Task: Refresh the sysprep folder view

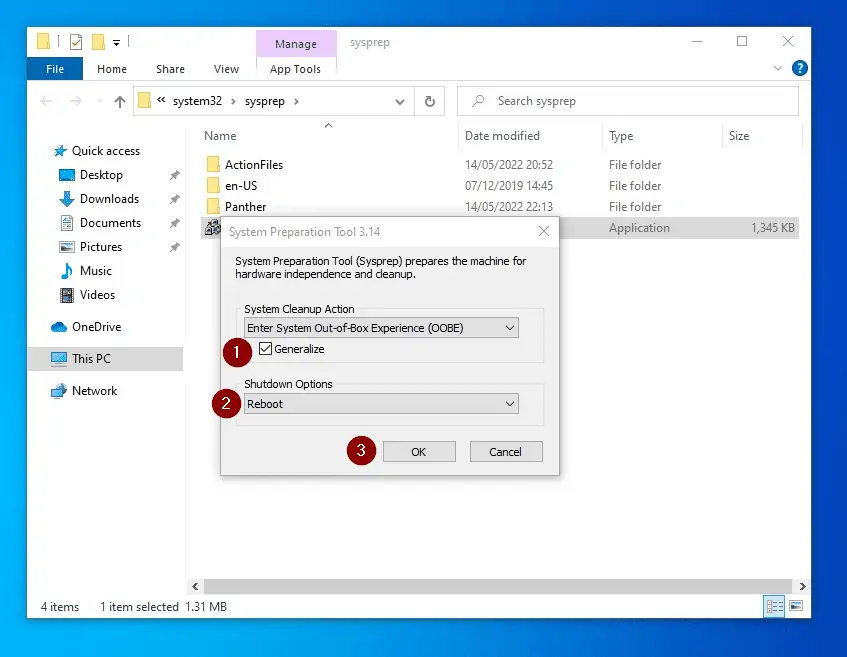Action: [429, 101]
